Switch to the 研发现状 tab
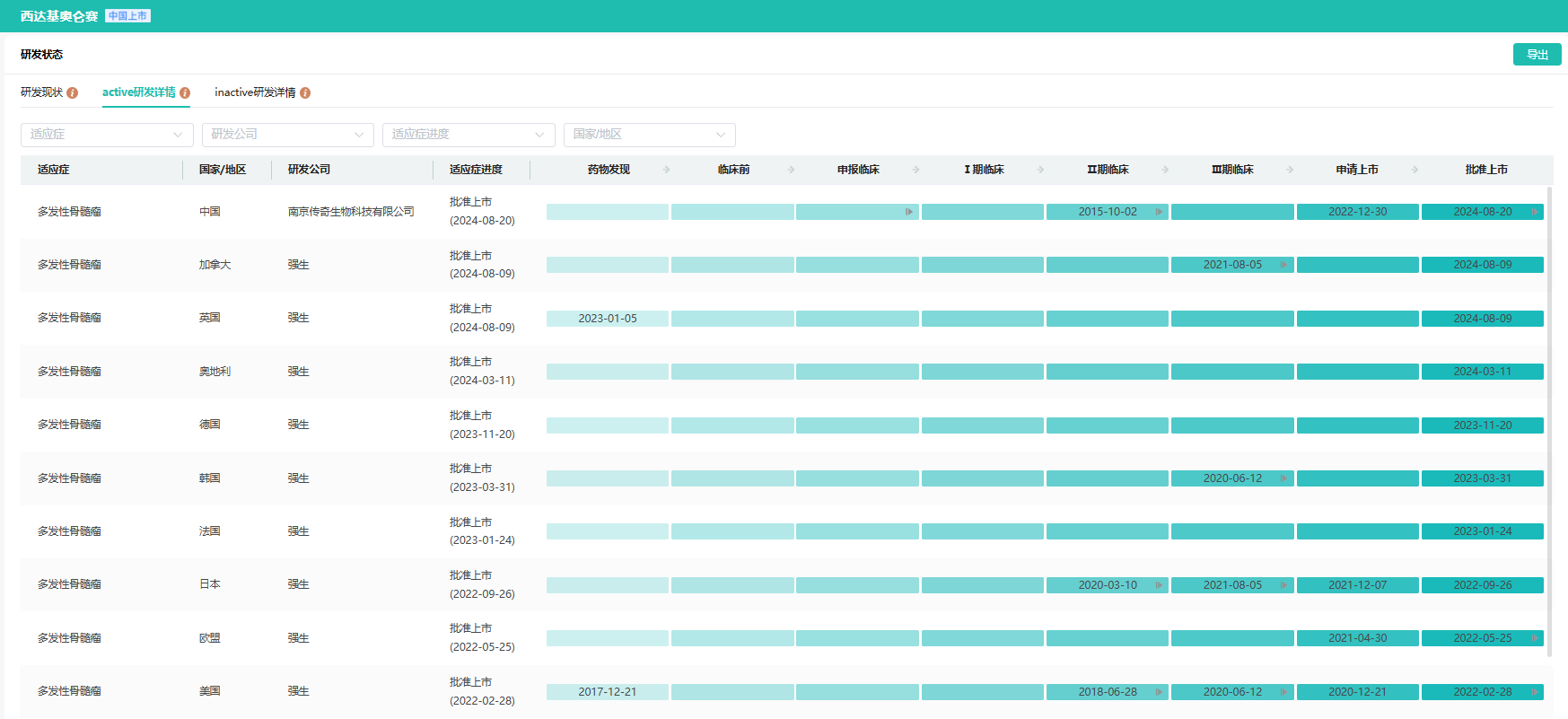The image size is (1568, 719). (x=42, y=92)
